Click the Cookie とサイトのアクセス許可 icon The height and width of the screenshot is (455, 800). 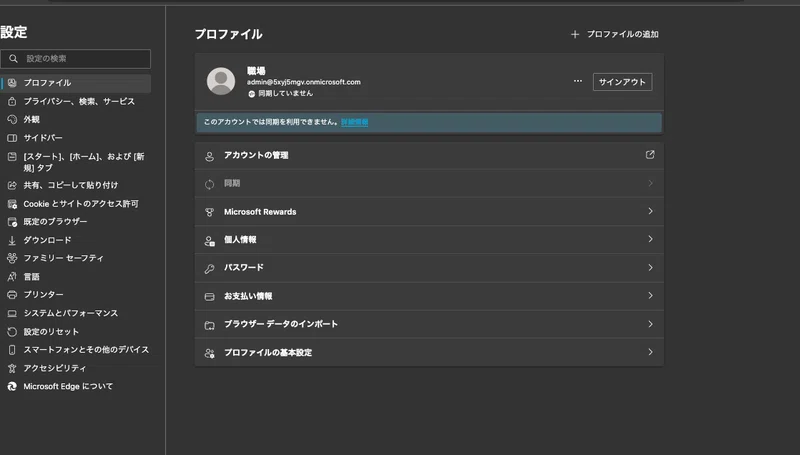12,204
